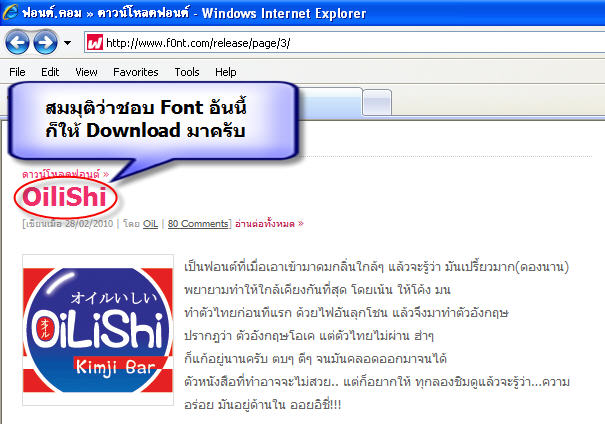Open the 80 Comments link

point(197,224)
